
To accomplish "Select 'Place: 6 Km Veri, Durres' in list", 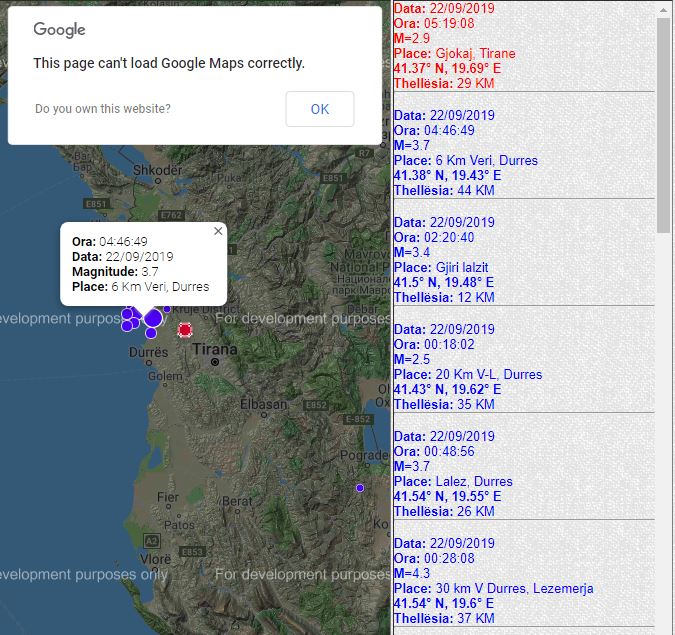I will coord(465,161).
